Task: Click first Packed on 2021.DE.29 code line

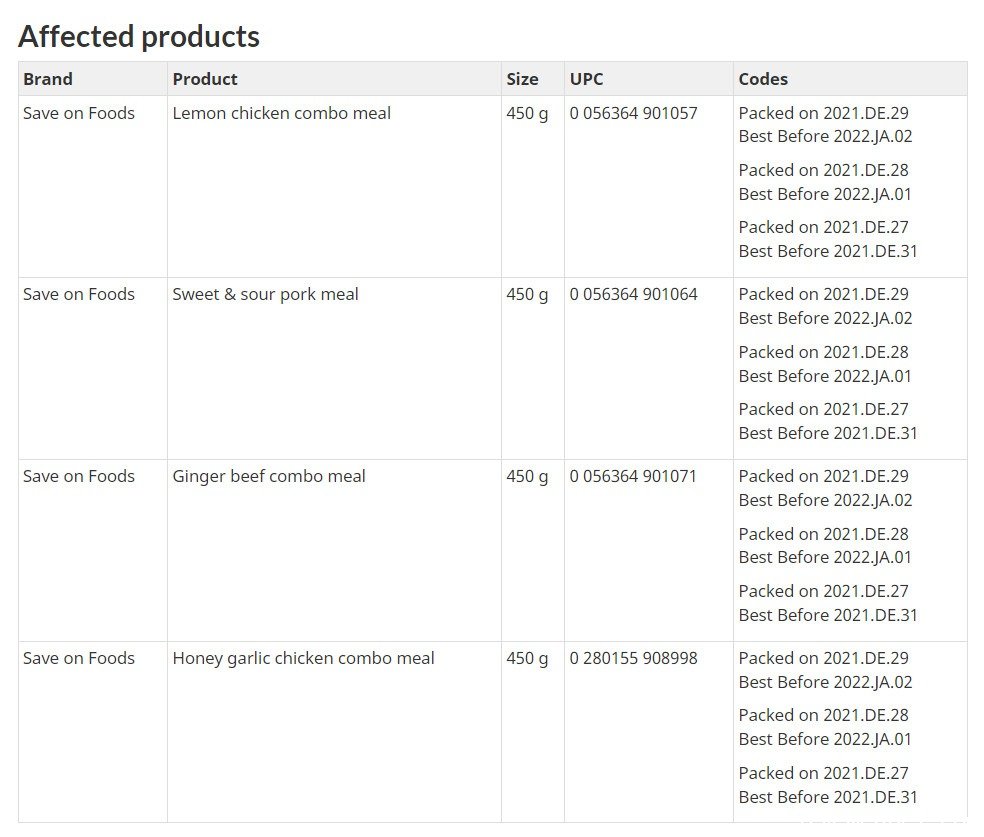Action: [823, 113]
